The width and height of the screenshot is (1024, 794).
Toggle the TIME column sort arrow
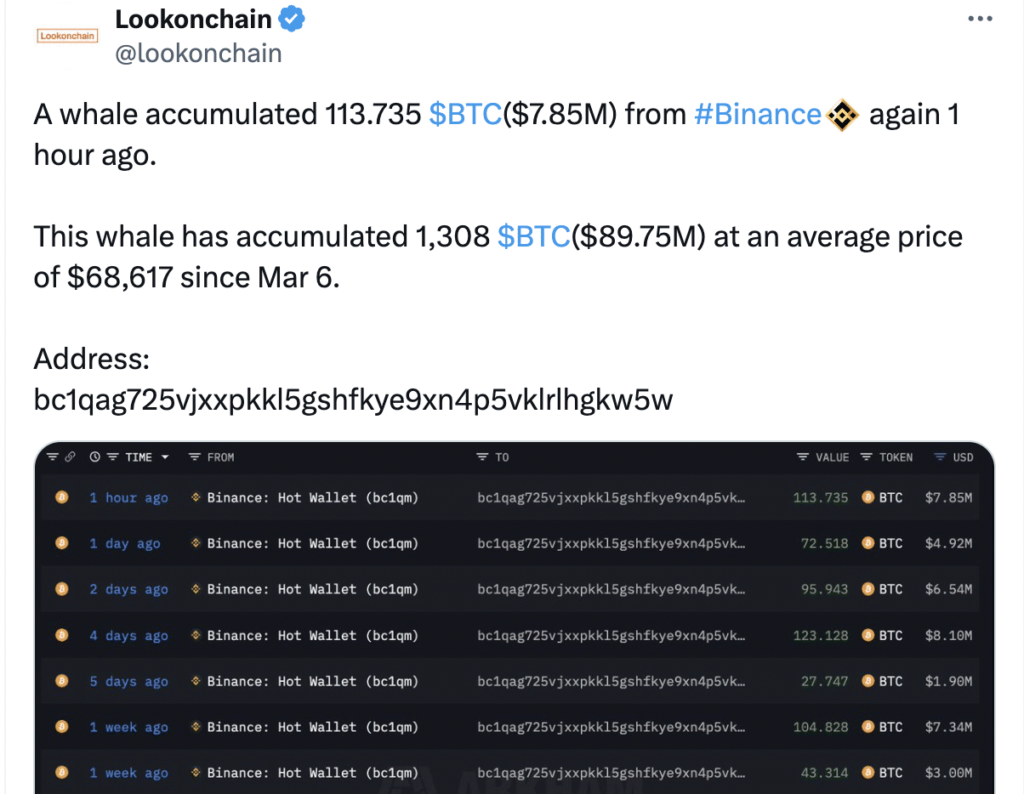165,457
